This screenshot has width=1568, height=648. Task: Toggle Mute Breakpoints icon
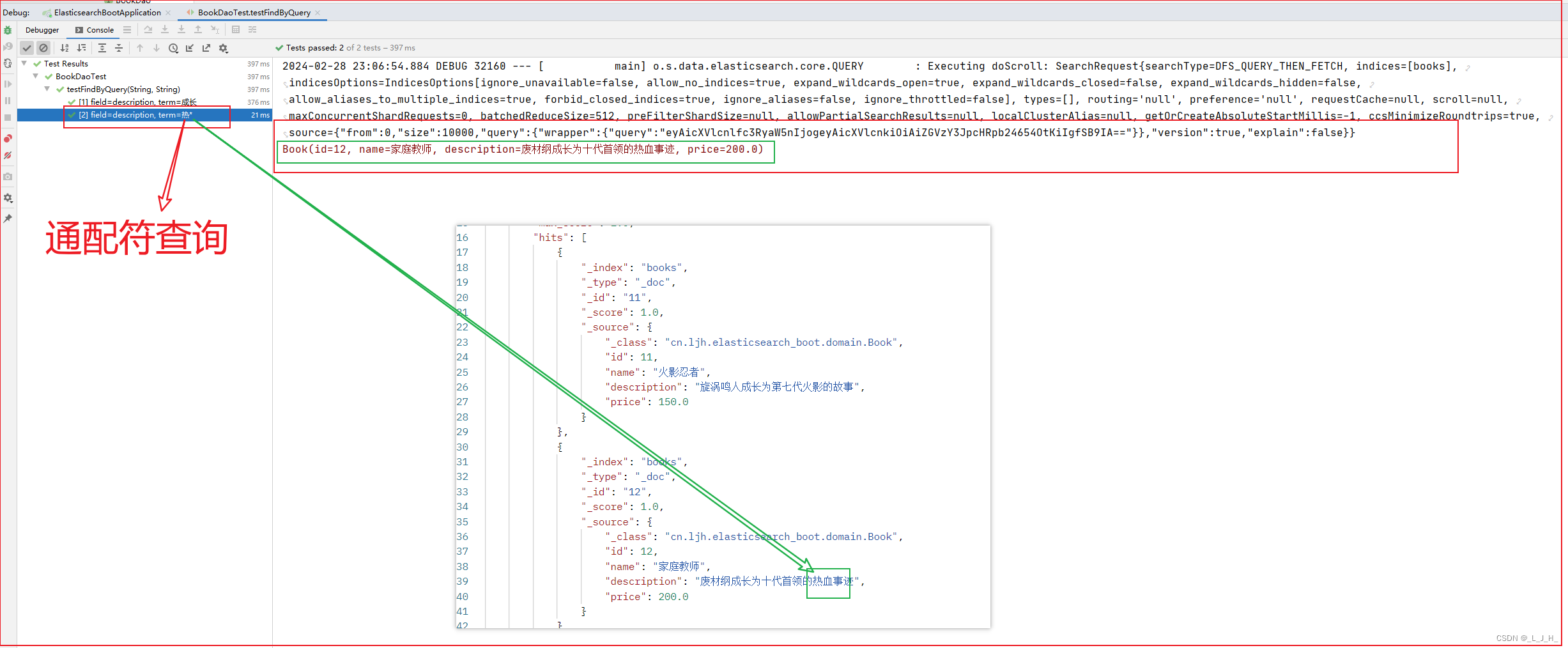click(8, 155)
